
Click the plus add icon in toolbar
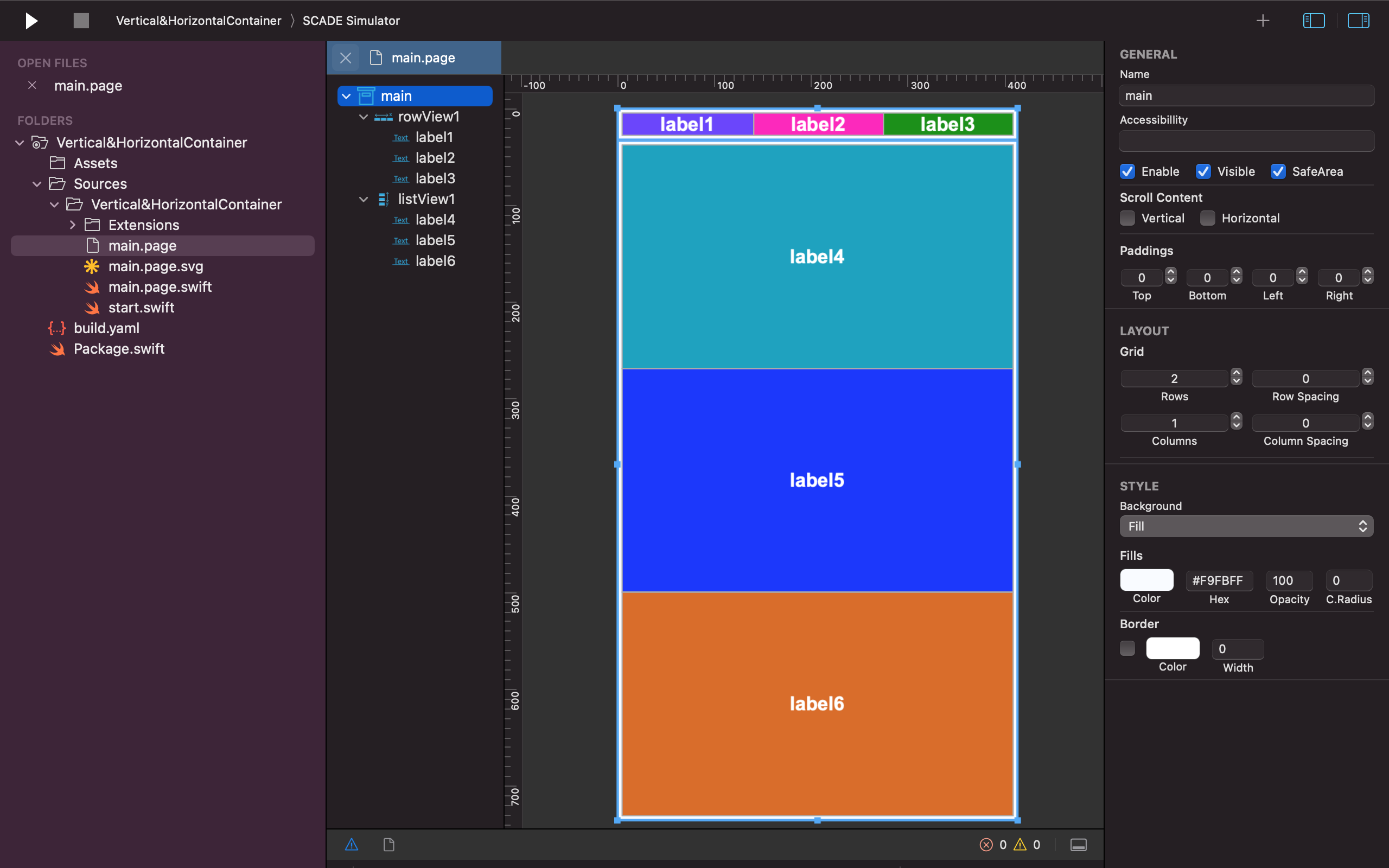(1263, 21)
